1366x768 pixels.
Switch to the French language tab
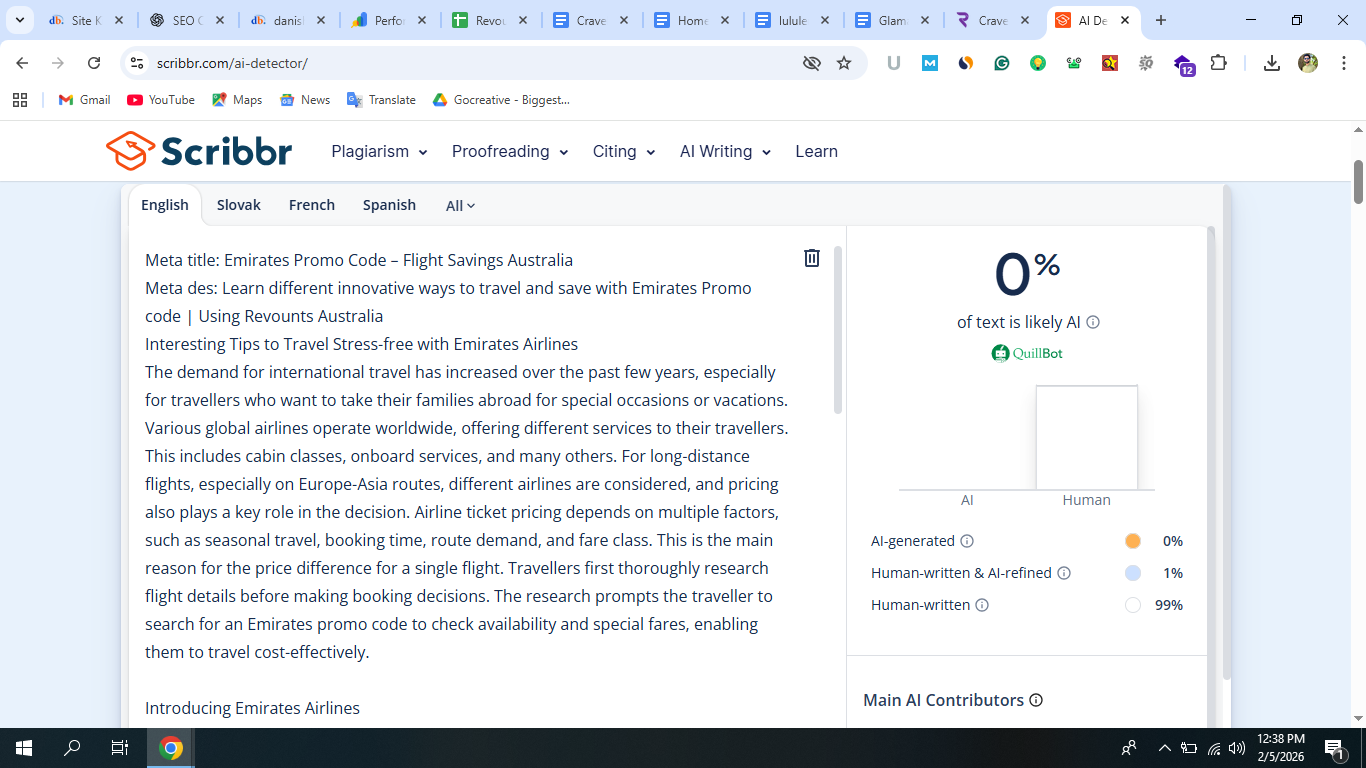click(x=312, y=205)
